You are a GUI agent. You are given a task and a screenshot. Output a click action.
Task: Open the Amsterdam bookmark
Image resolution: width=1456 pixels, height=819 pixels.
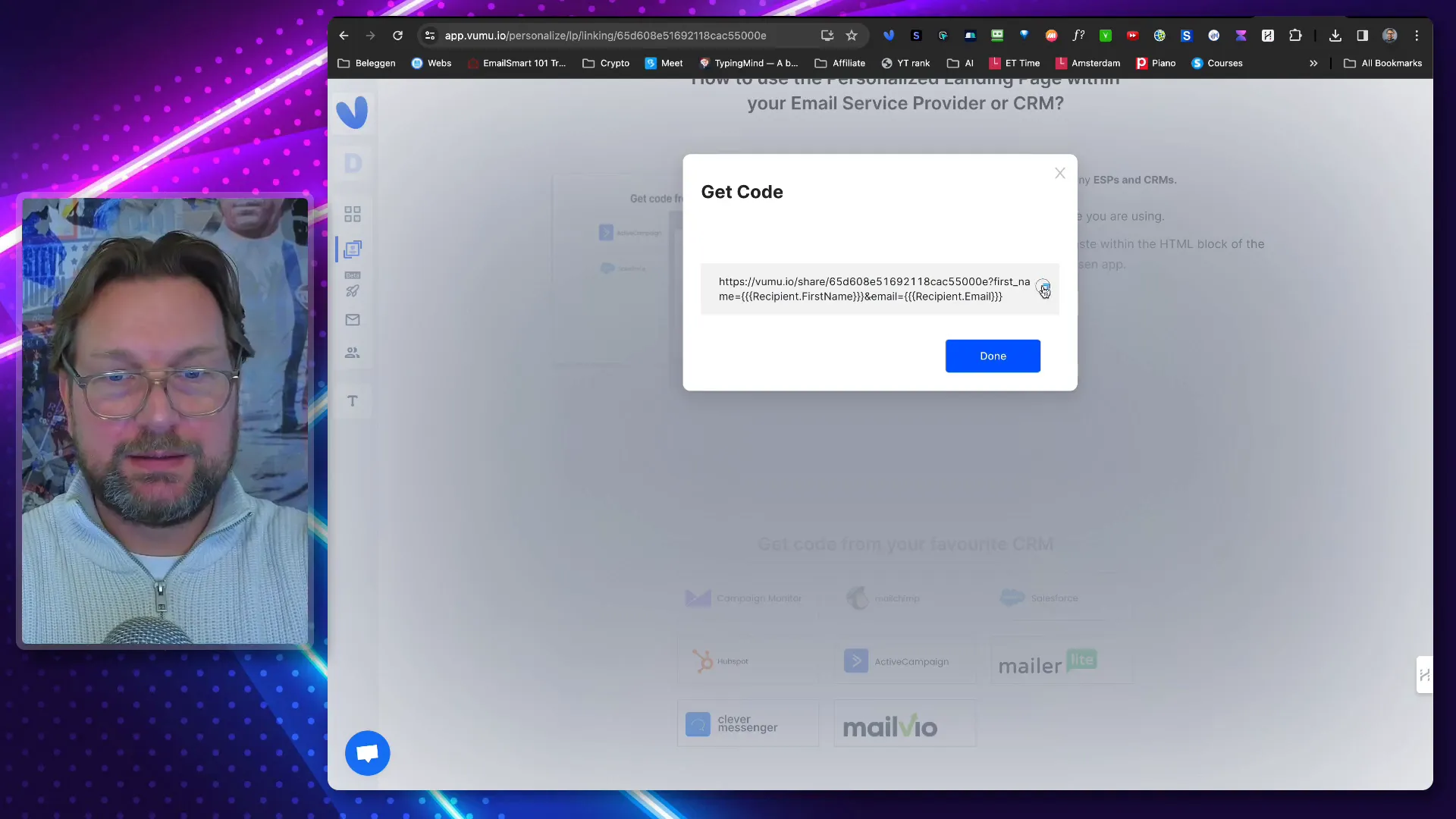tap(1087, 63)
